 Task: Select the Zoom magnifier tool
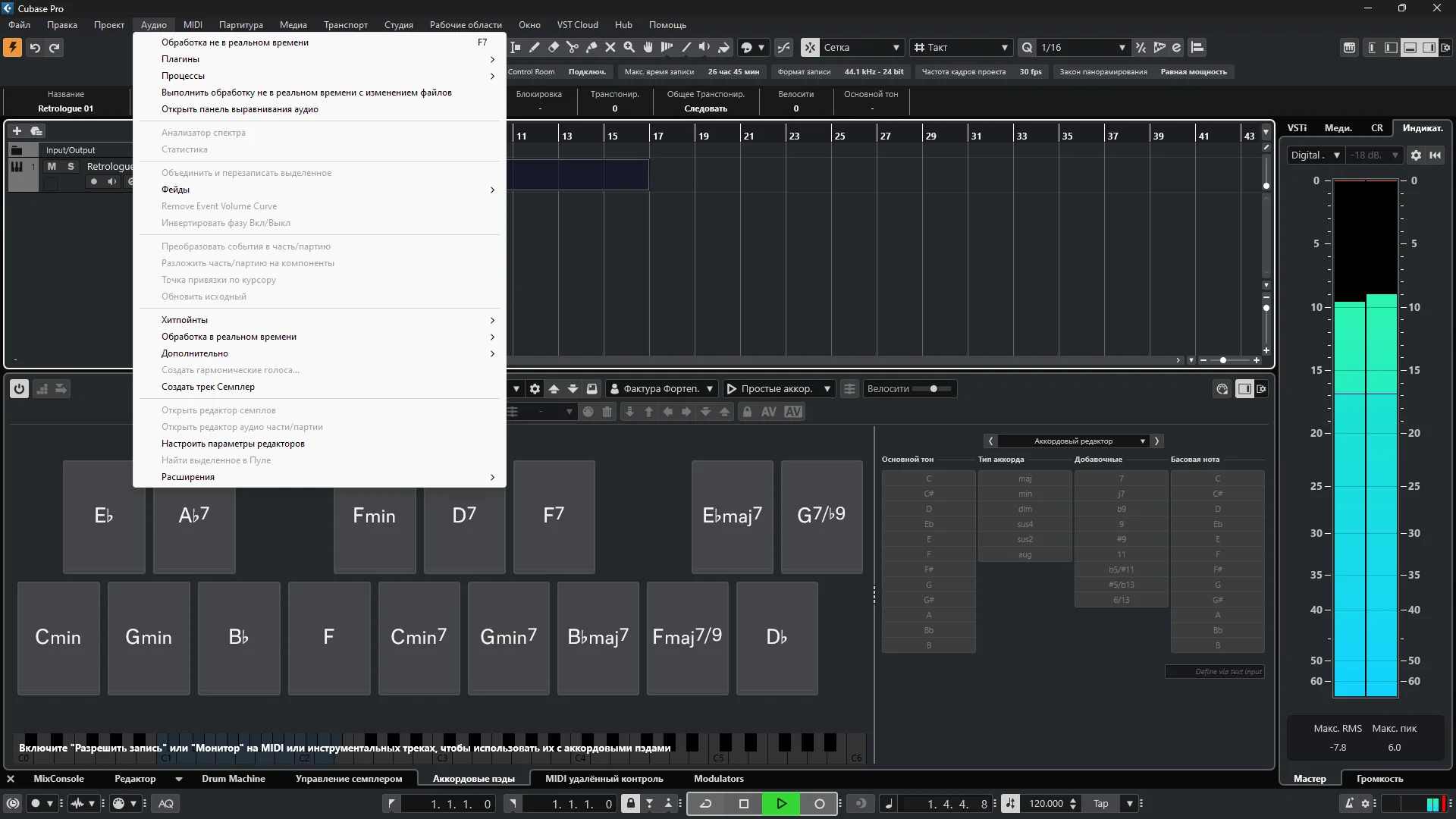(x=629, y=47)
